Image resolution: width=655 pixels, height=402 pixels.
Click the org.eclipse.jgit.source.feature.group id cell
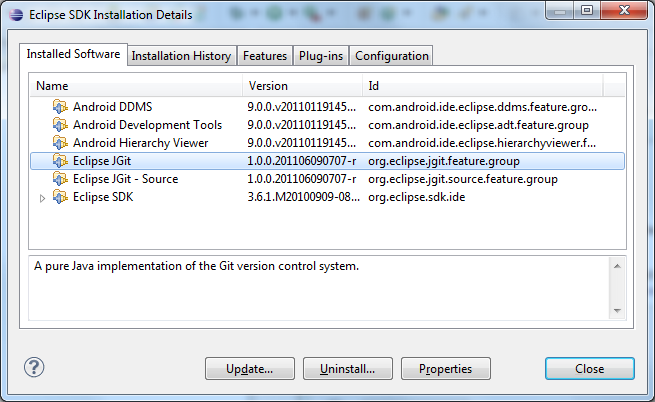click(463, 179)
